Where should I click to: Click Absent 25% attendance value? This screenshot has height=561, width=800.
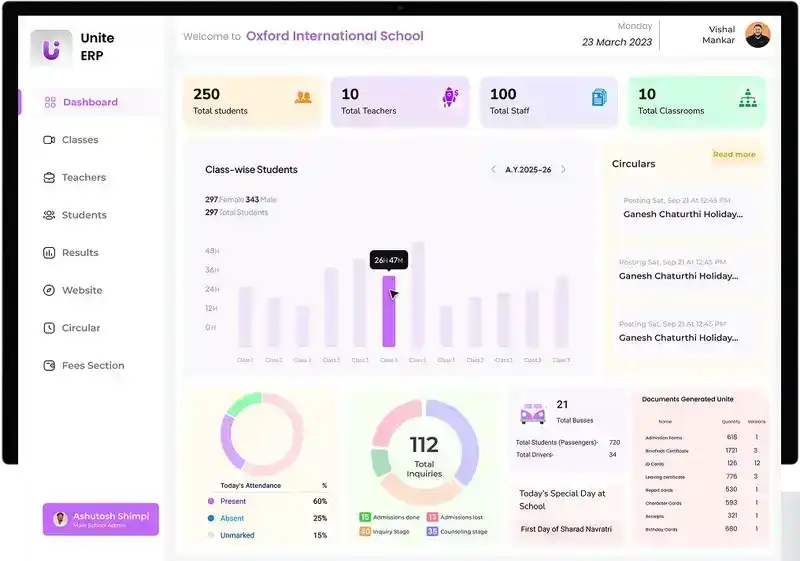click(320, 518)
